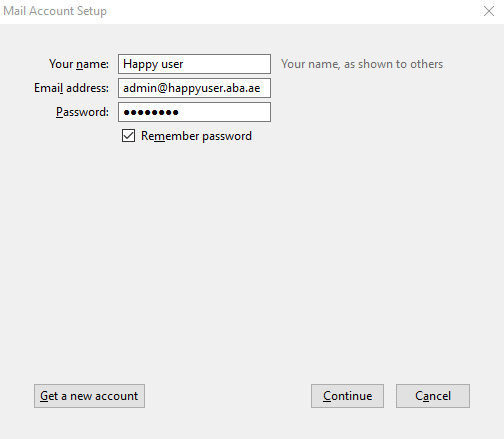Click the 'Email address:' field label

pos(71,88)
